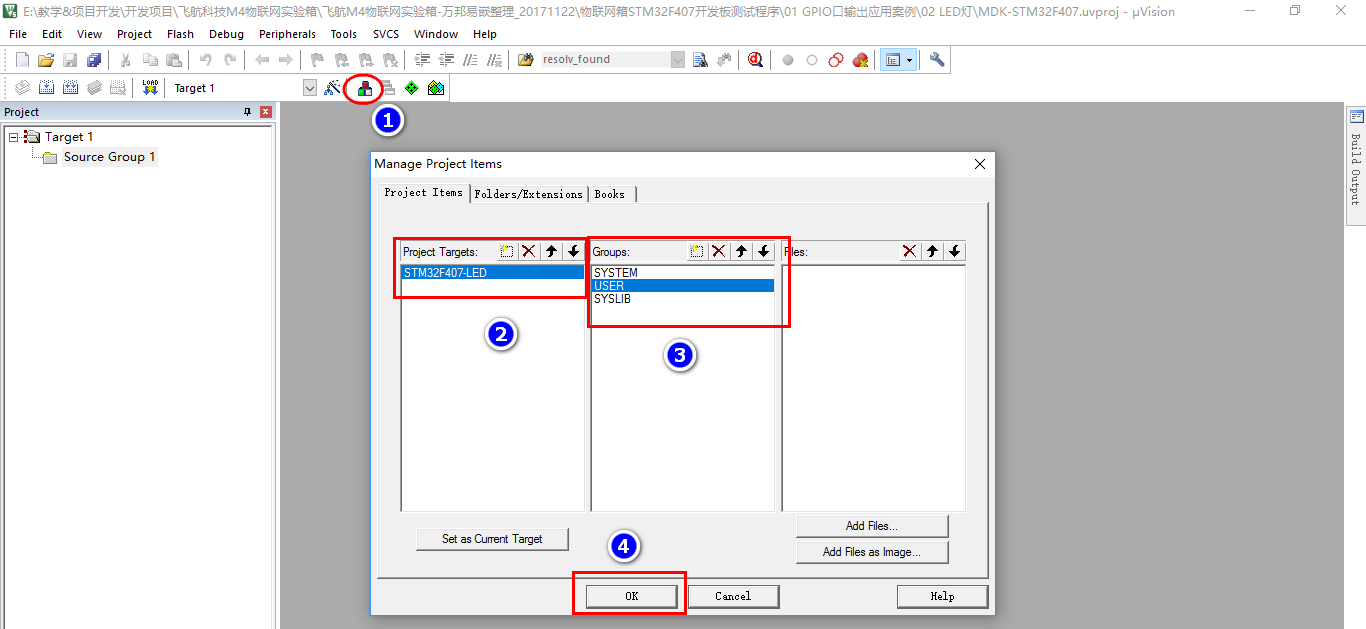1366x629 pixels.
Task: Kill all breakpoints icon
Action: 860,60
